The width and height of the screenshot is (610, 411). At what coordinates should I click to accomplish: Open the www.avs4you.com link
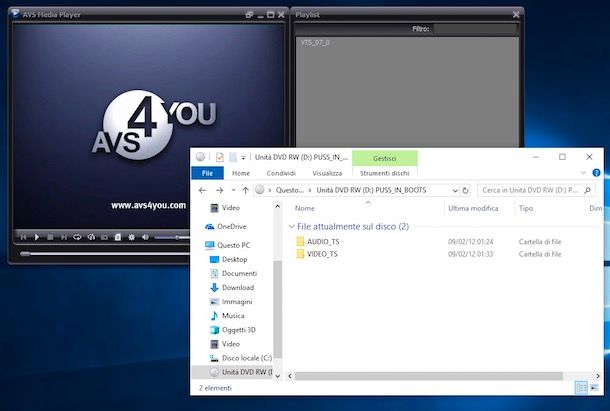pyautogui.click(x=148, y=205)
